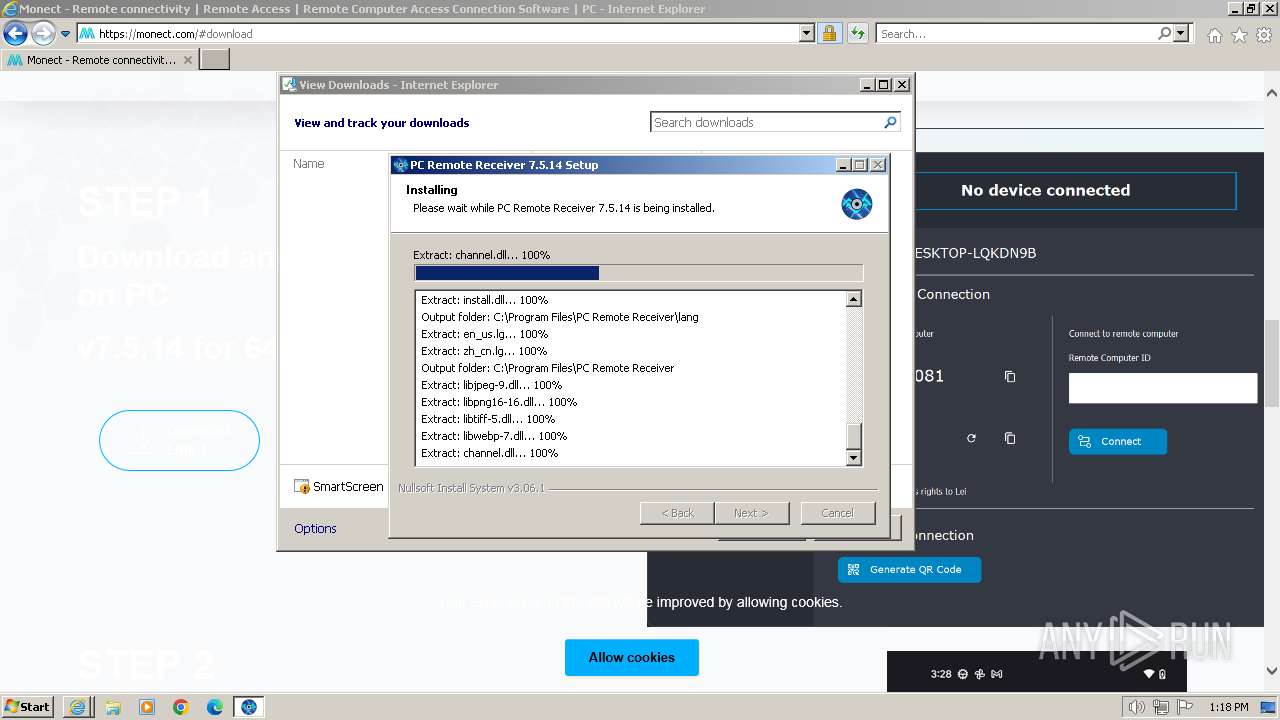Click the search downloads magnifier icon
The width and height of the screenshot is (1280, 720).
coord(890,122)
